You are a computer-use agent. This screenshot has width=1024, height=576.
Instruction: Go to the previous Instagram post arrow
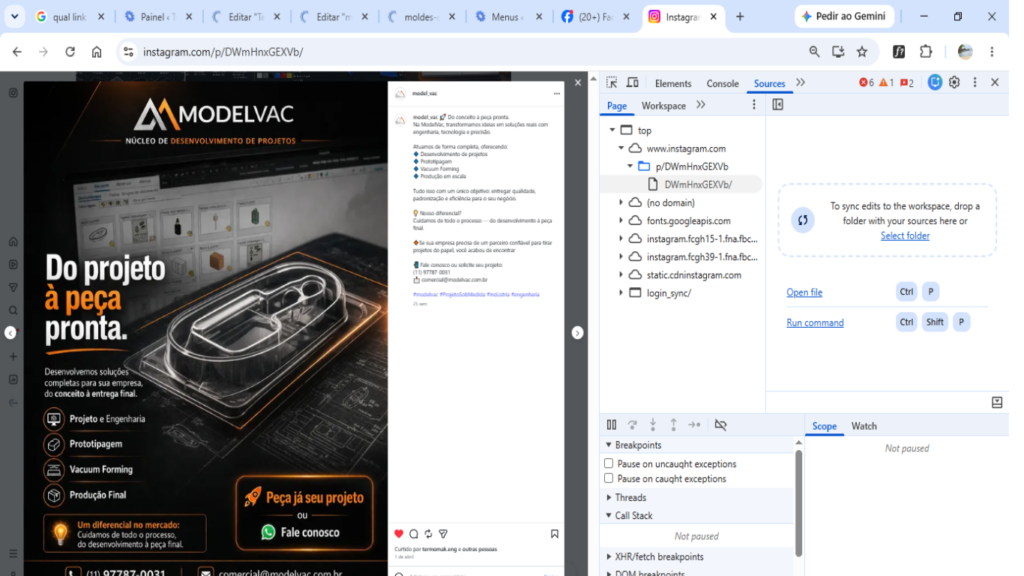(x=10, y=333)
